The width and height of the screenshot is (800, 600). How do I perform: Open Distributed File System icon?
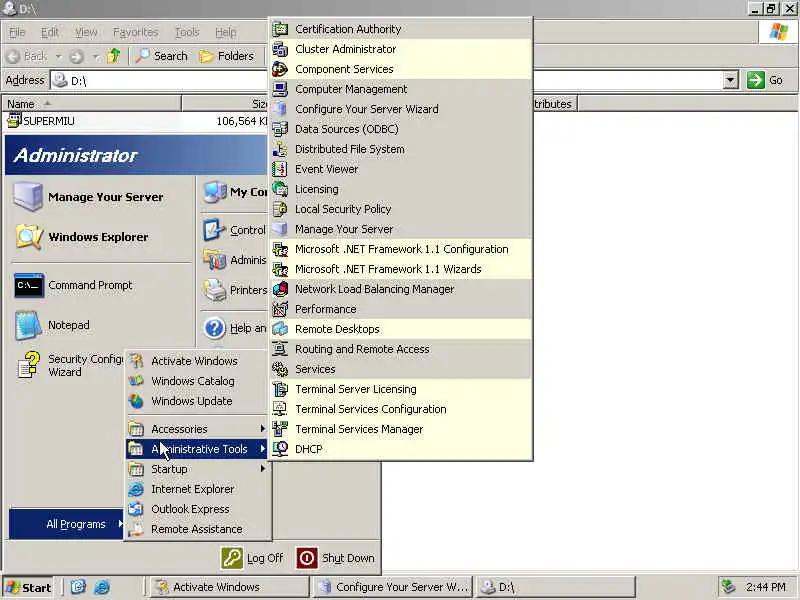(280, 149)
